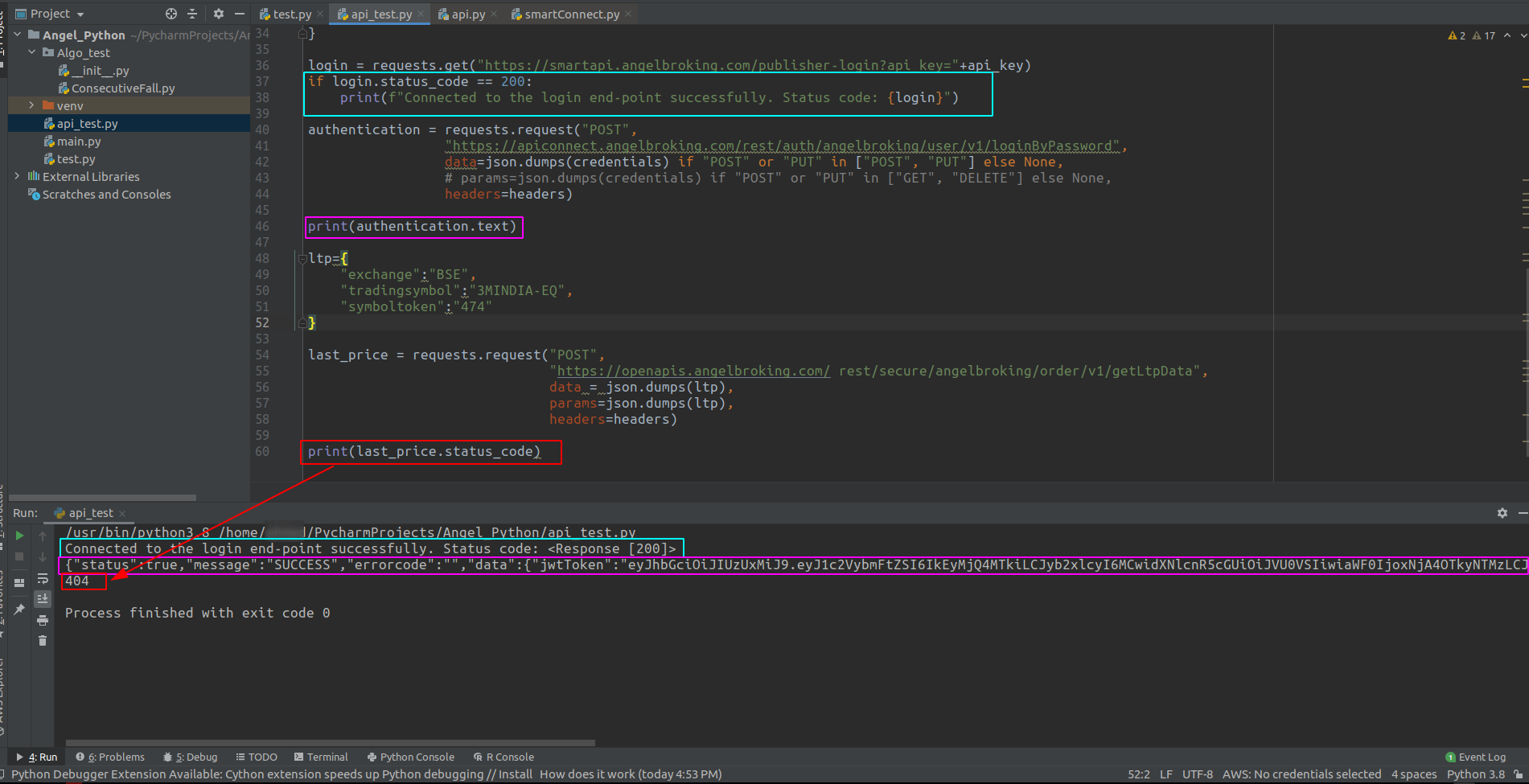Click the Stop process square icon

(19, 556)
